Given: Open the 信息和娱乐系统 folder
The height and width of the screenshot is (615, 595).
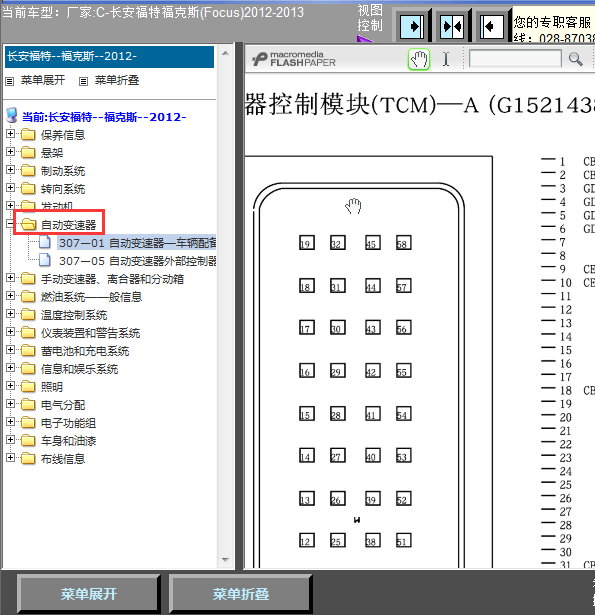Looking at the screenshot, I should coord(79,369).
